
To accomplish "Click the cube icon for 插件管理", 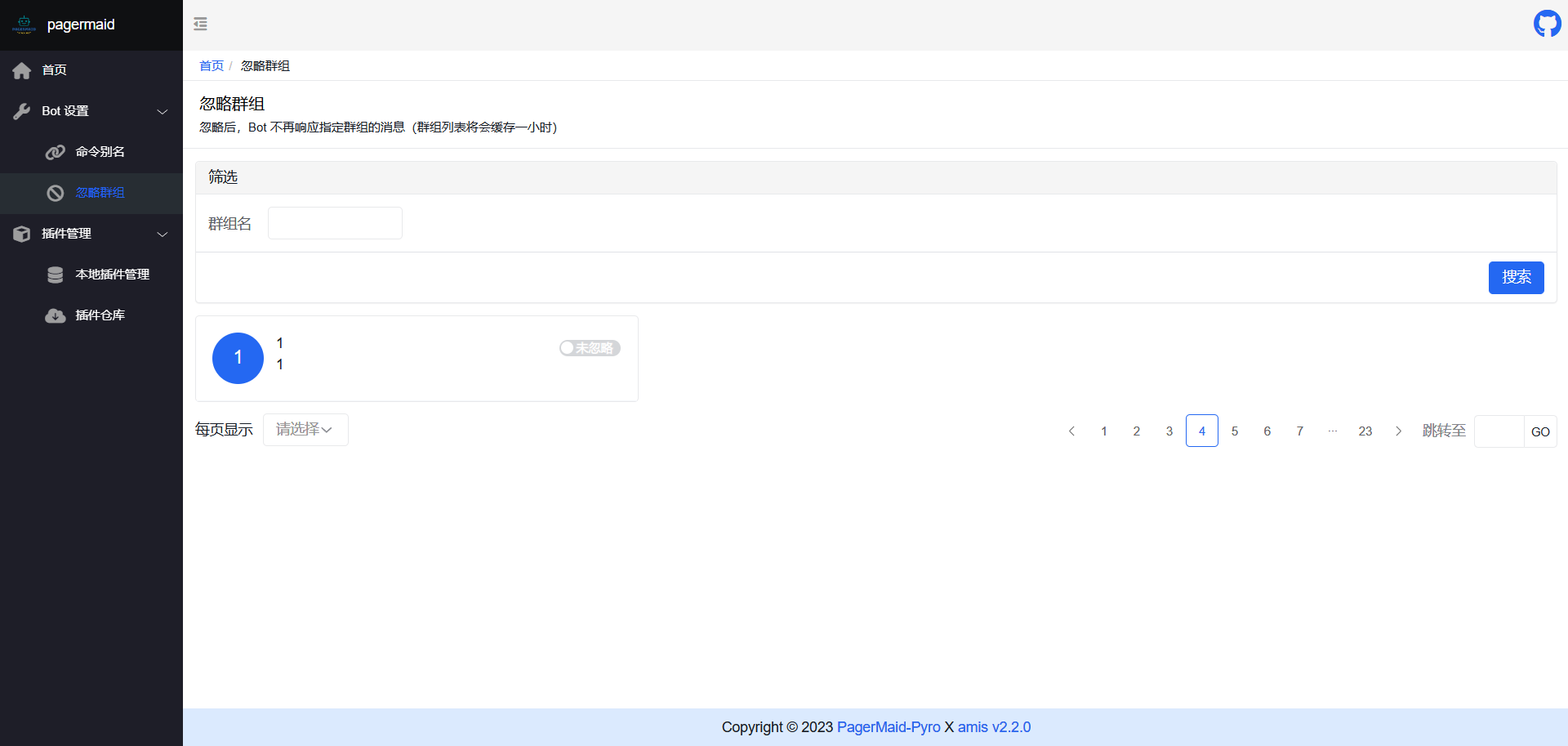I will (x=22, y=234).
